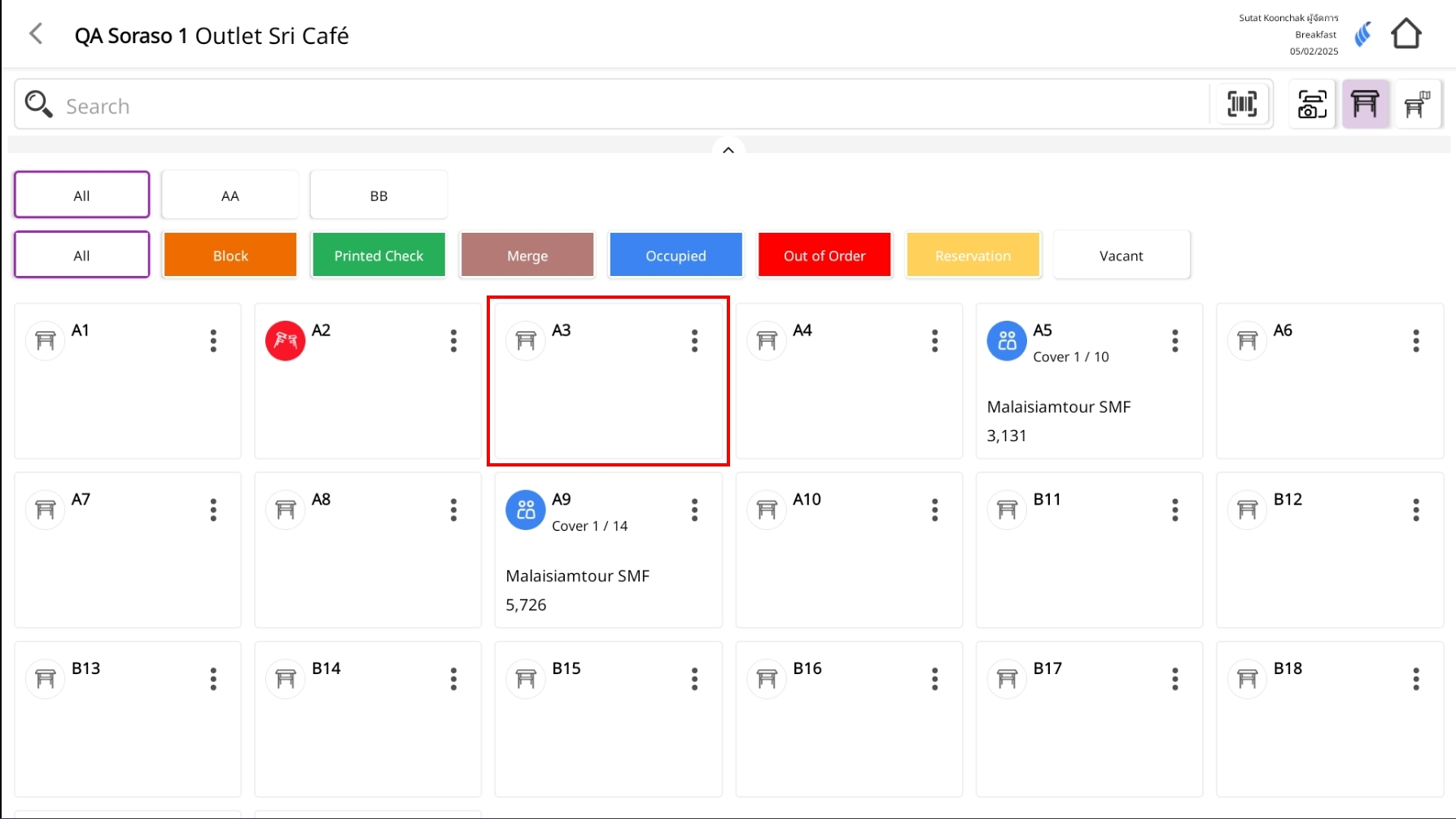Open the three-dot menu on table A3
This screenshot has width=1456, height=819.
point(694,340)
